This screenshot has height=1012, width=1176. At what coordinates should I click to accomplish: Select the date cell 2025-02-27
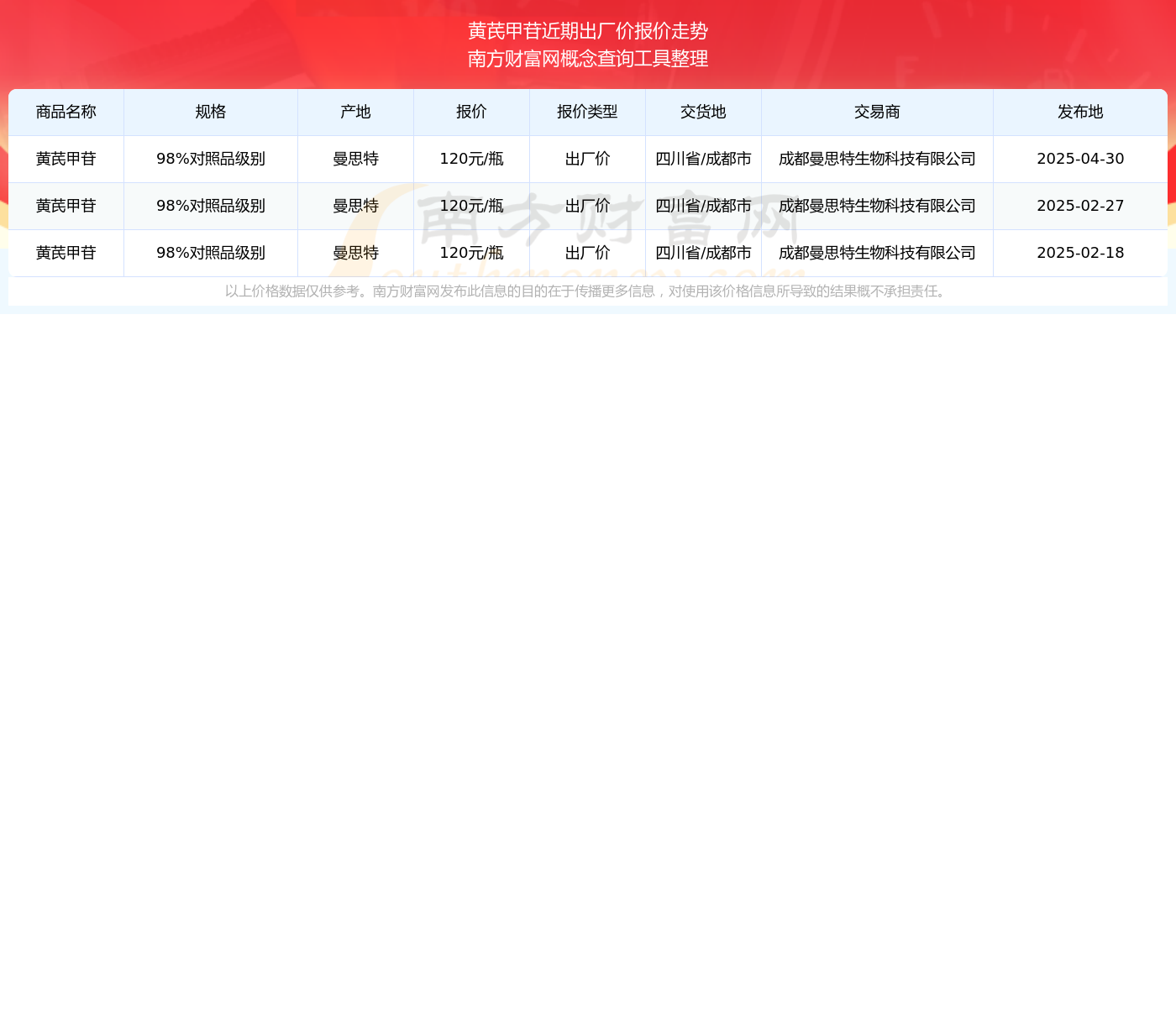click(1080, 206)
